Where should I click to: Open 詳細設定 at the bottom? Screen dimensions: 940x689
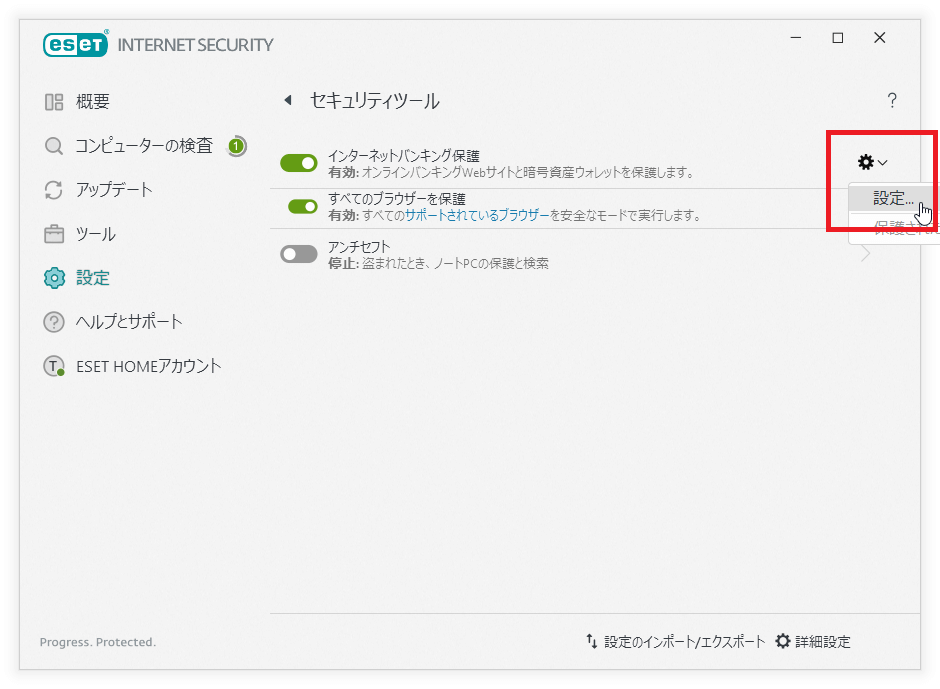[813, 642]
